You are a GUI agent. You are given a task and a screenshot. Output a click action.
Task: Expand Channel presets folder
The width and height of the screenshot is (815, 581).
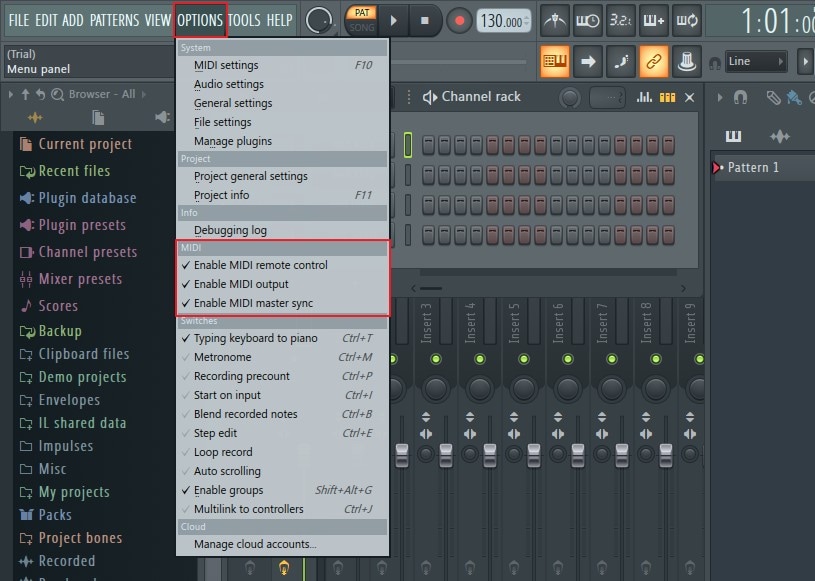(x=78, y=252)
